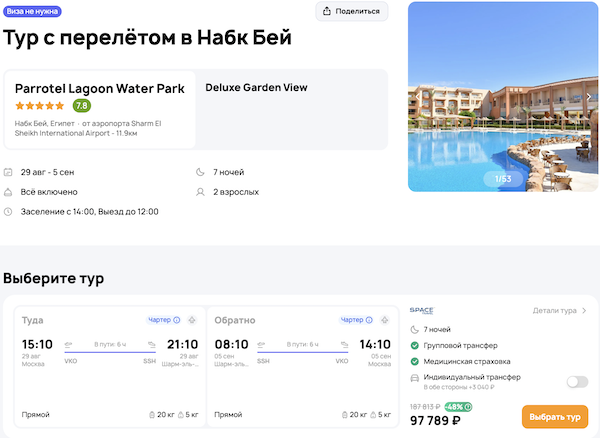Viewport: 600px width, 438px height.
Task: Click the SPACE tour operator logo
Action: [421, 311]
